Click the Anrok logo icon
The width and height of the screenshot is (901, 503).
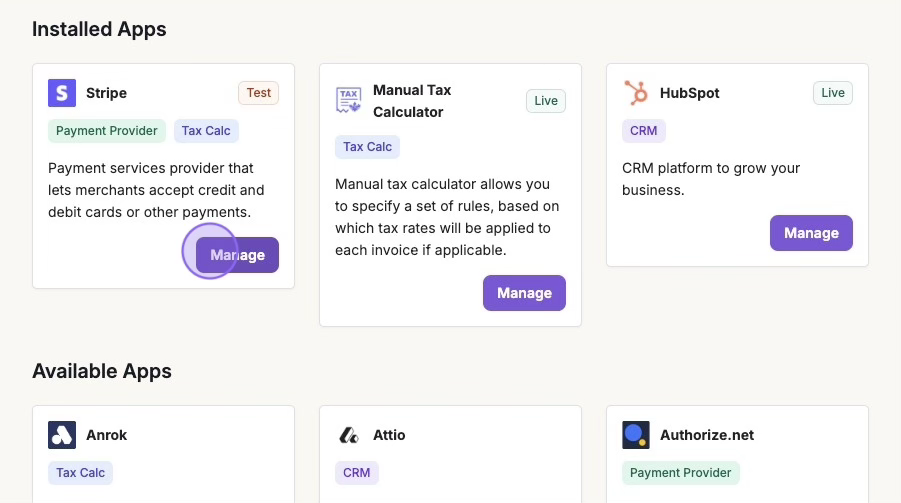pyautogui.click(x=62, y=435)
